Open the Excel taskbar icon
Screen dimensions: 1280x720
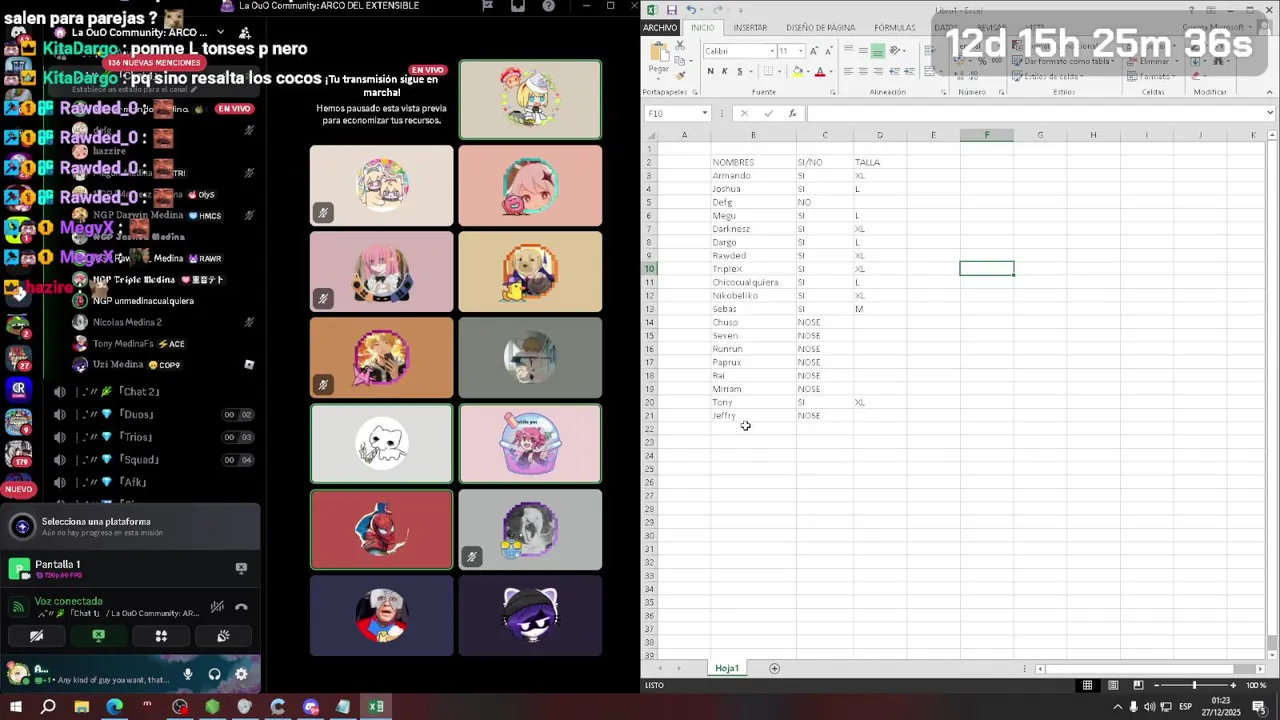376,707
